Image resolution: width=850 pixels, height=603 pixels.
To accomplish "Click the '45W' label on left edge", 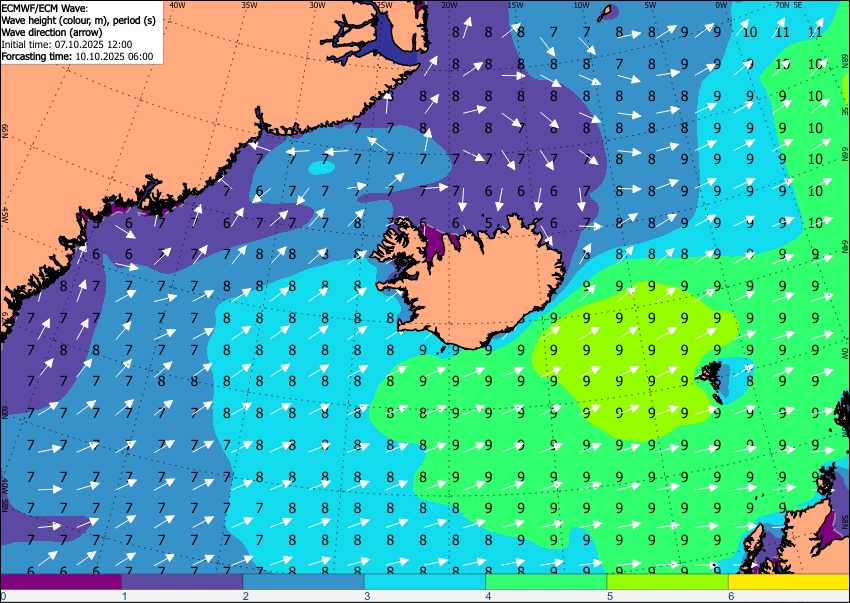I will coord(5,215).
